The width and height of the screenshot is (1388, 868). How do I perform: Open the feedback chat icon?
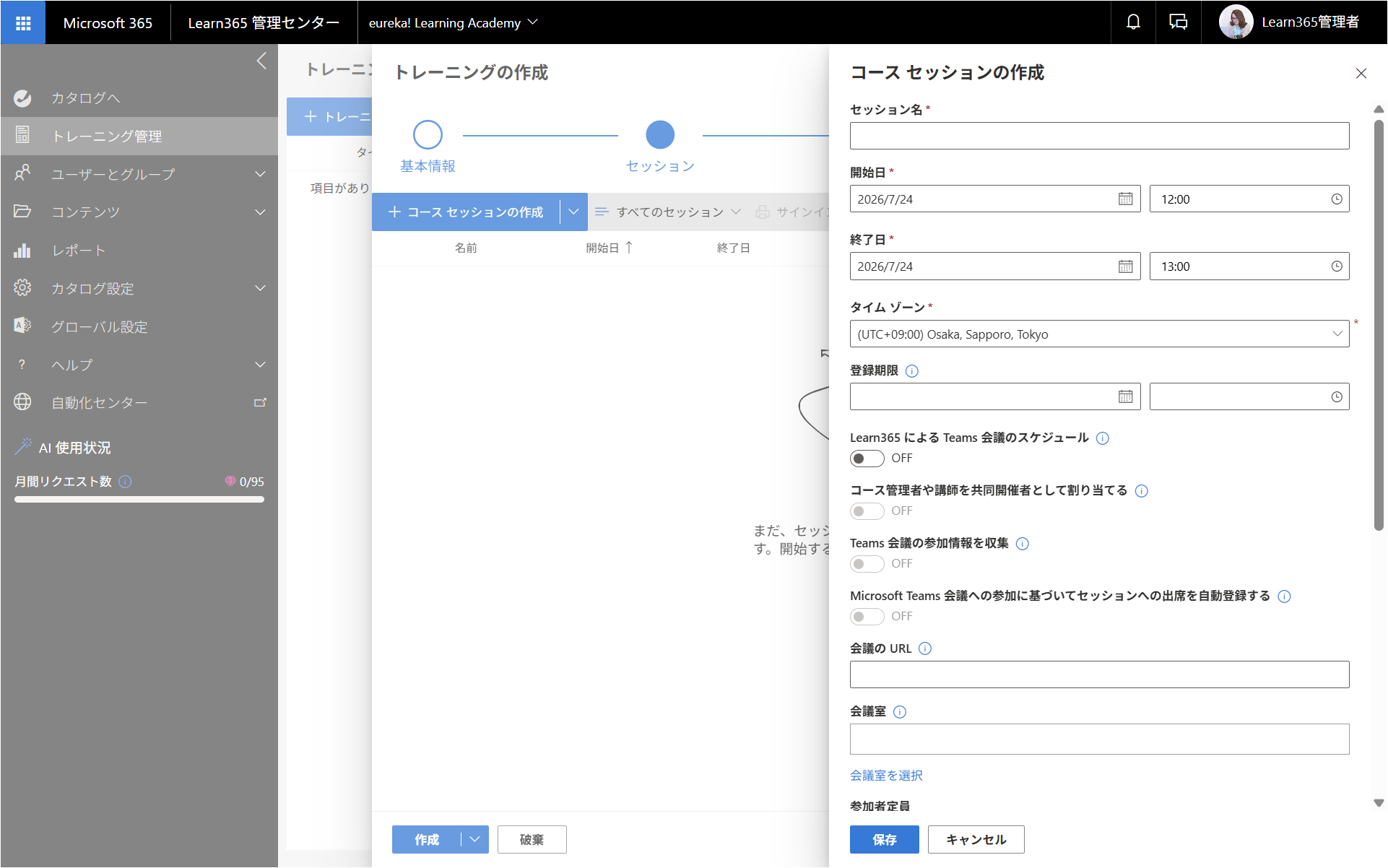1178,22
